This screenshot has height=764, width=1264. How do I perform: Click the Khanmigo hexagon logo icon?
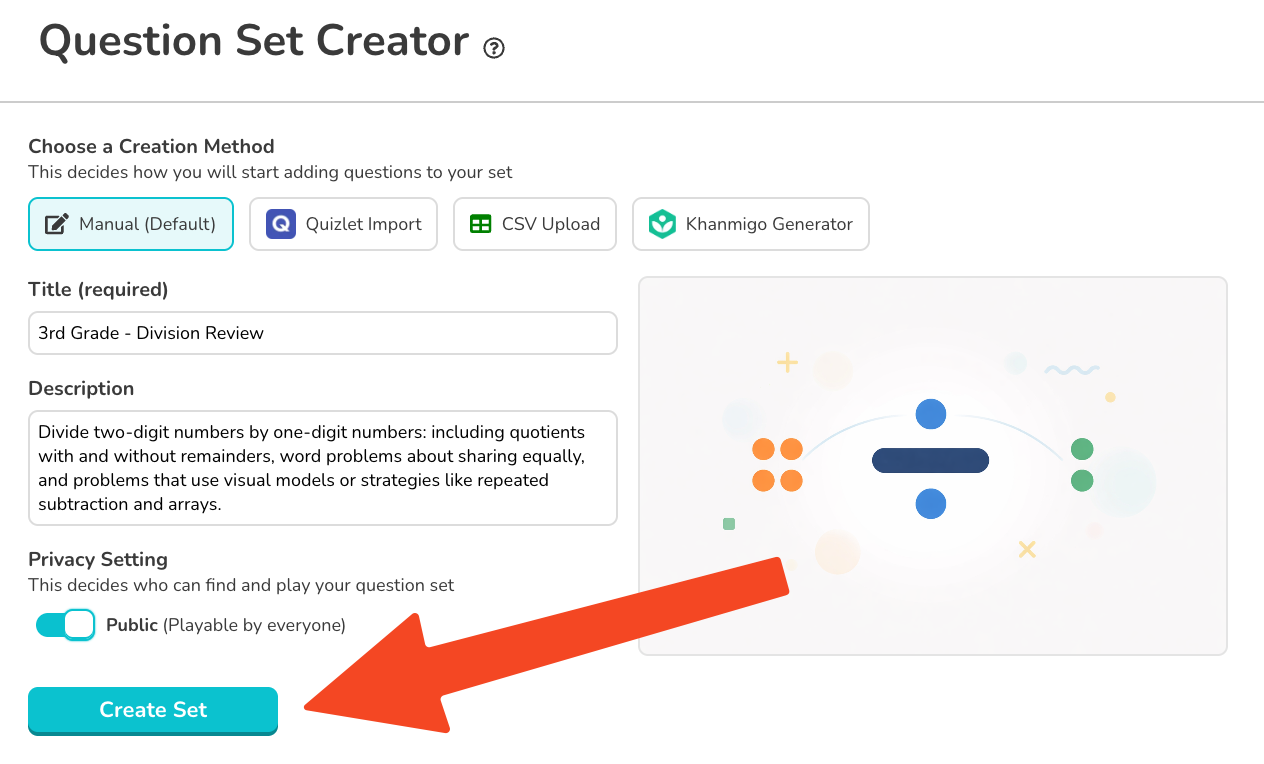click(662, 224)
